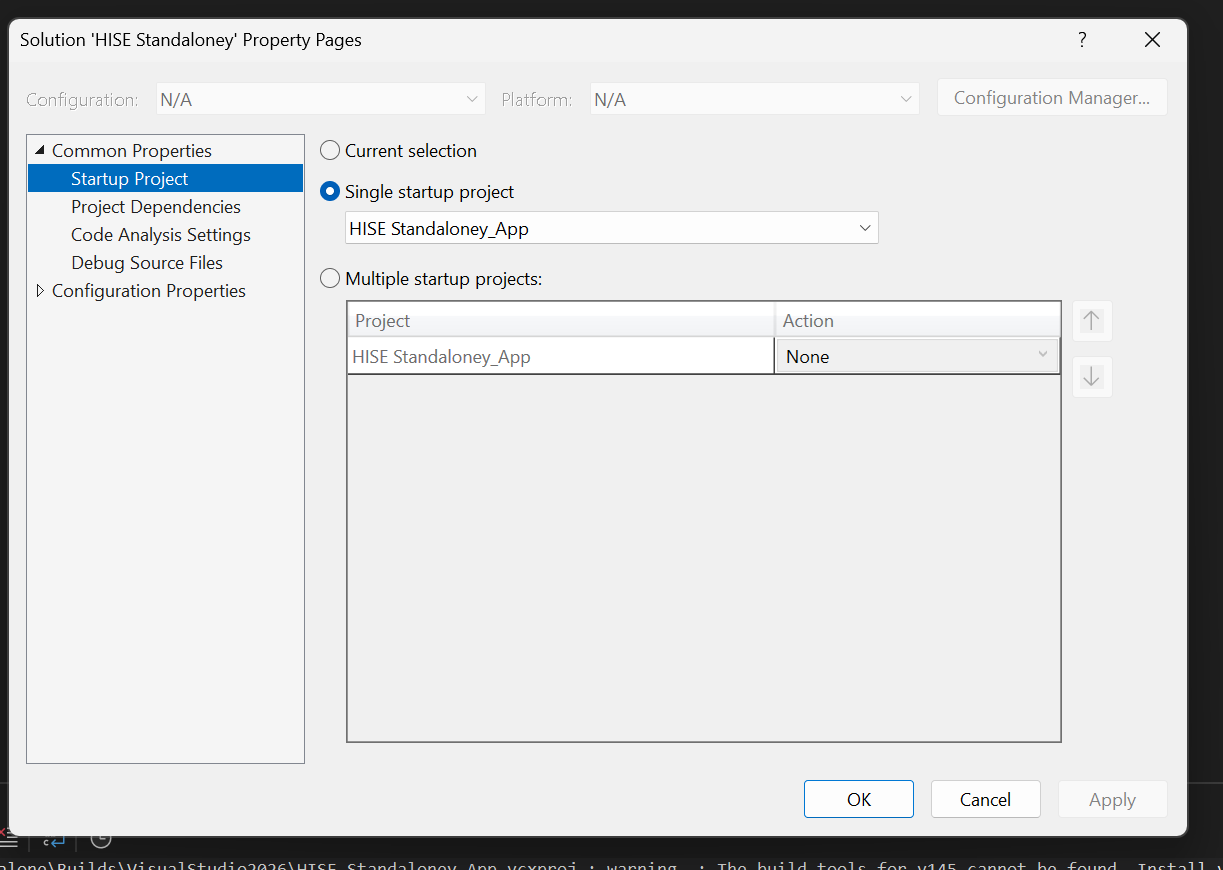Viewport: 1223px width, 870px height.
Task: Click the OK button
Action: pos(859,799)
